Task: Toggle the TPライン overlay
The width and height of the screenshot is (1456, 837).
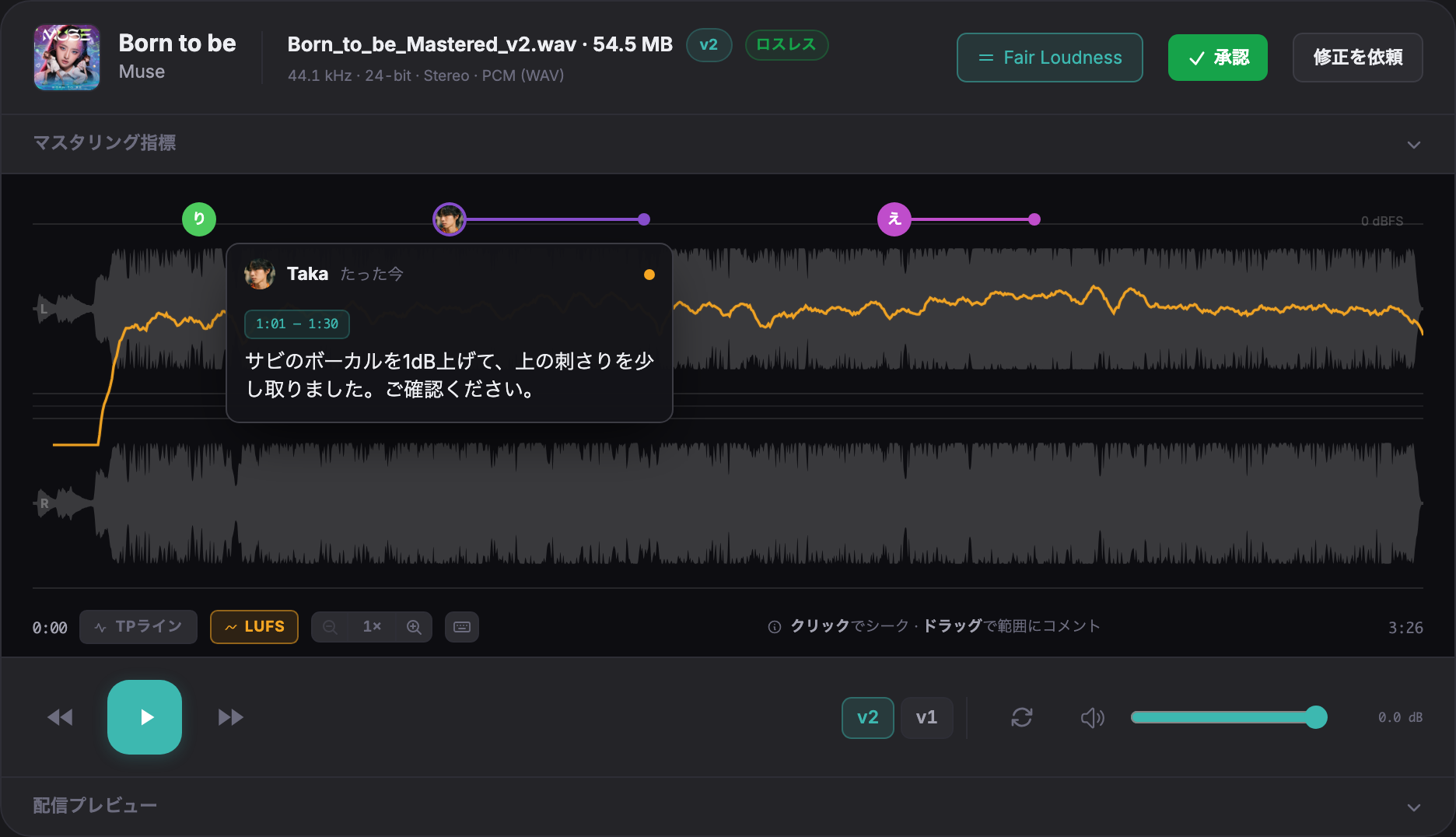Action: click(x=138, y=627)
